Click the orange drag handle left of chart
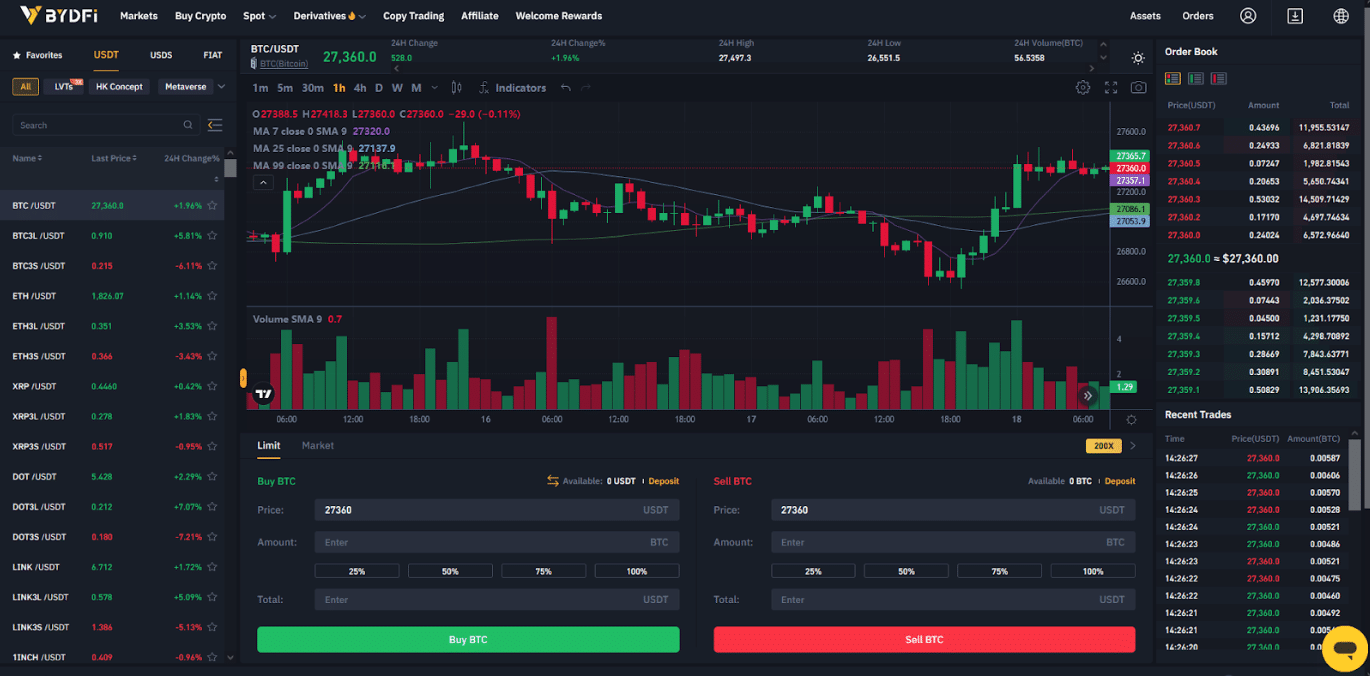Viewport: 1370px width, 676px height. point(243,378)
